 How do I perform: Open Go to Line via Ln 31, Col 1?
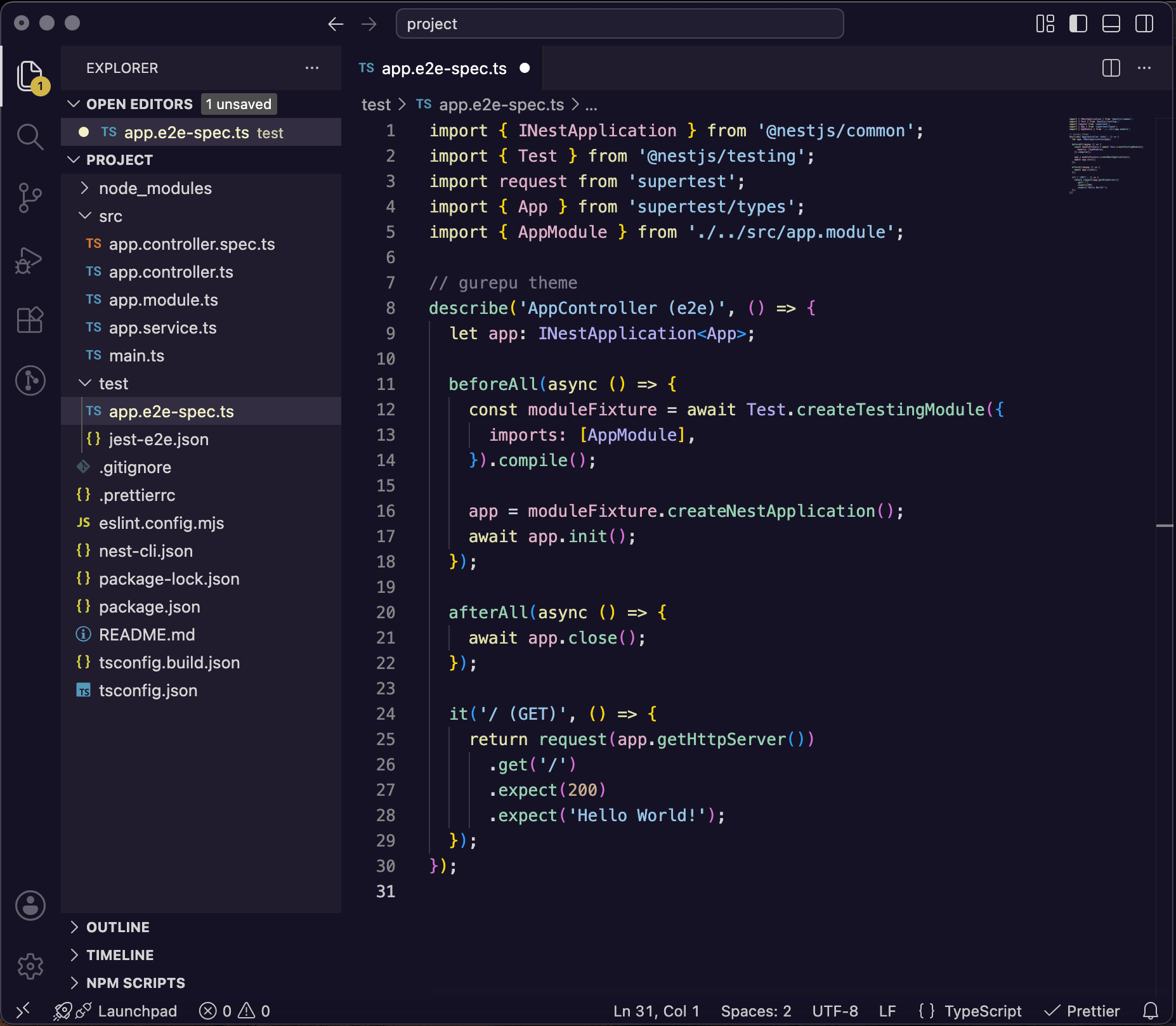(657, 1011)
